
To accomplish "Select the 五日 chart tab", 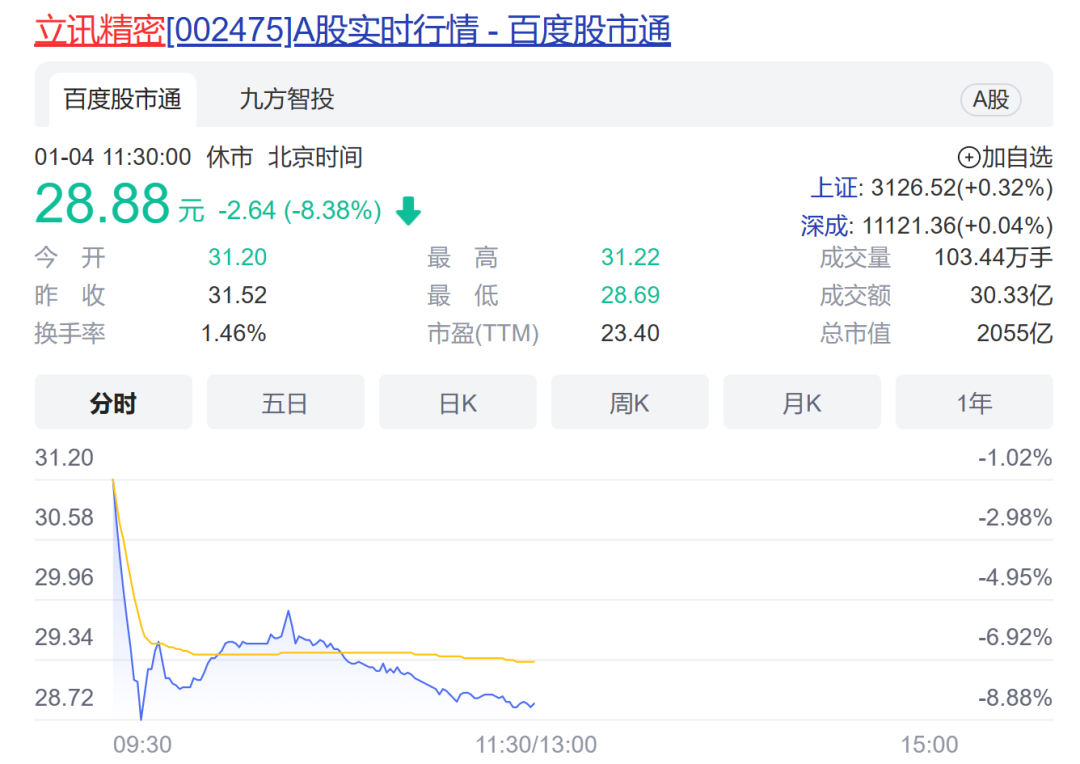I will 285,402.
